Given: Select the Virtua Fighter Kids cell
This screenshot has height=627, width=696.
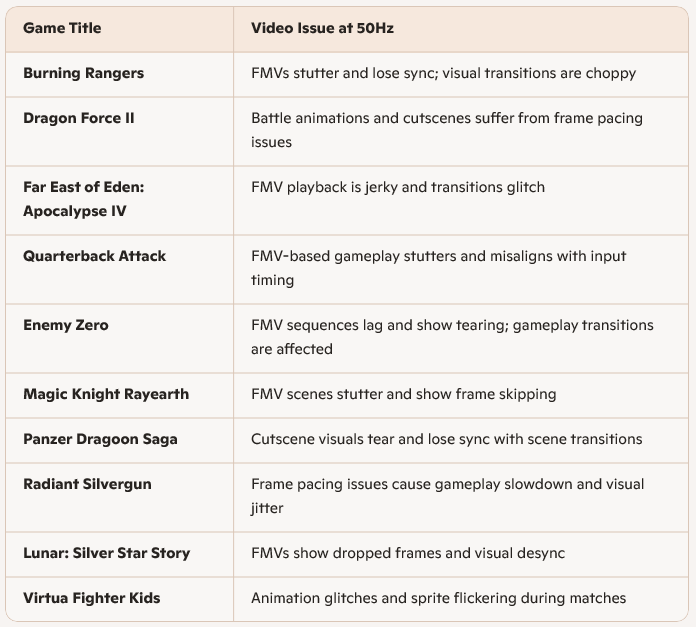Looking at the screenshot, I should pos(92,598).
